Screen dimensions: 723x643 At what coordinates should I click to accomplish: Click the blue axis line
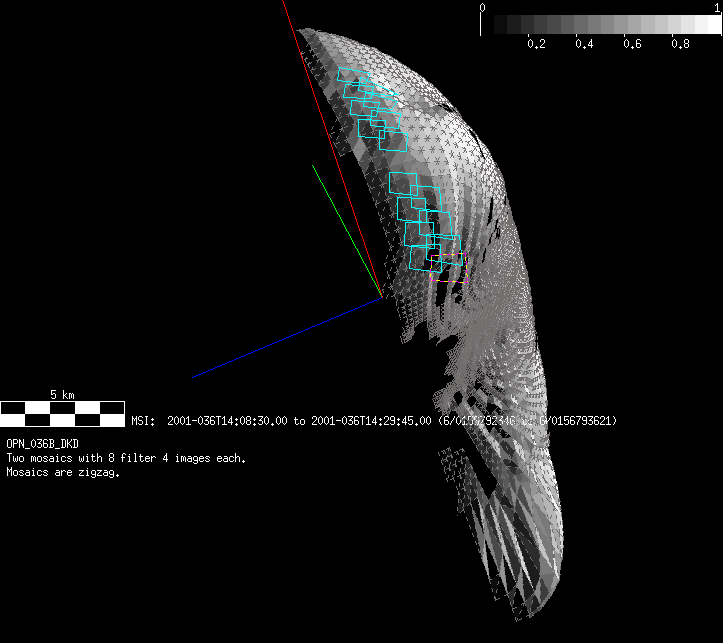288,337
